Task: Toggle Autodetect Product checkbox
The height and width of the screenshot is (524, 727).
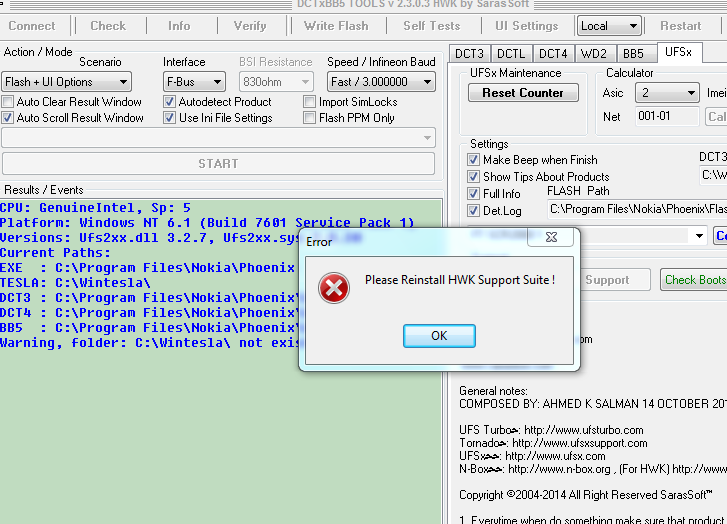Action: pyautogui.click(x=170, y=102)
